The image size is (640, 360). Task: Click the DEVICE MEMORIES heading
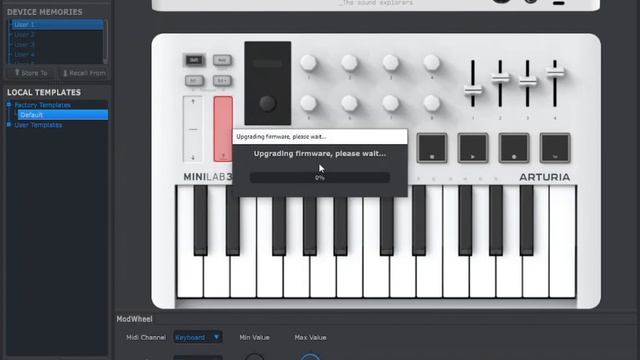[x=44, y=12]
